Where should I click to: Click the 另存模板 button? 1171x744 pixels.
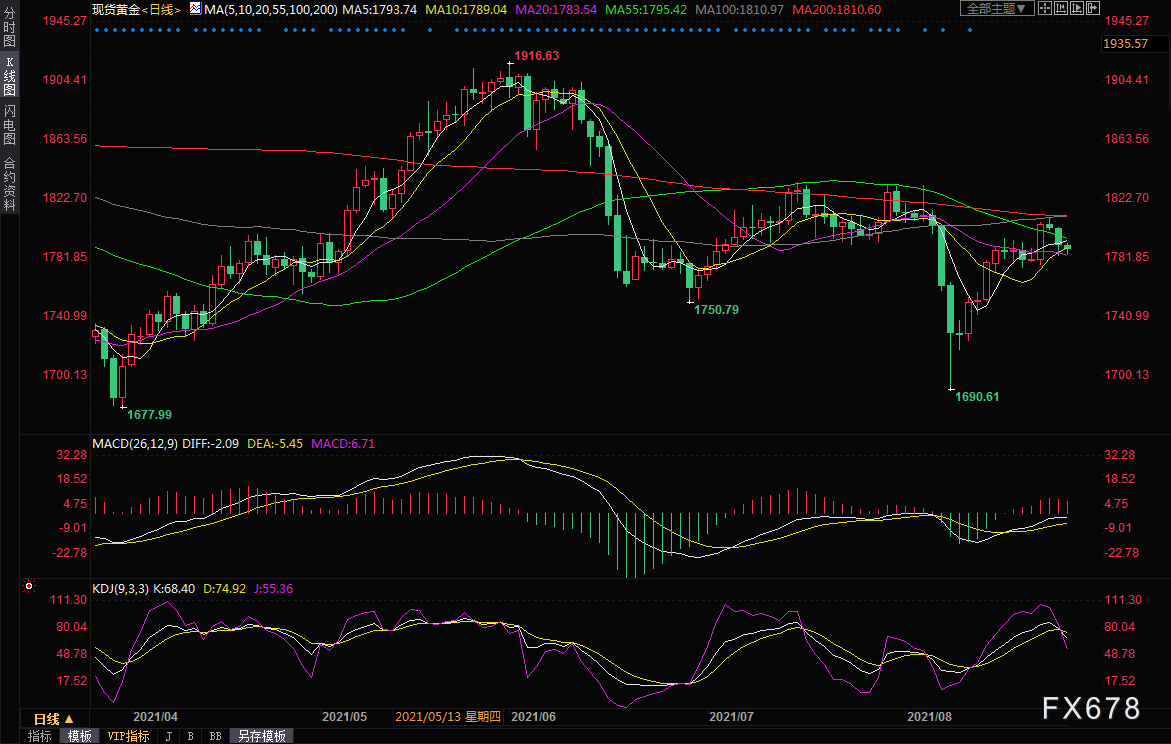(x=261, y=736)
